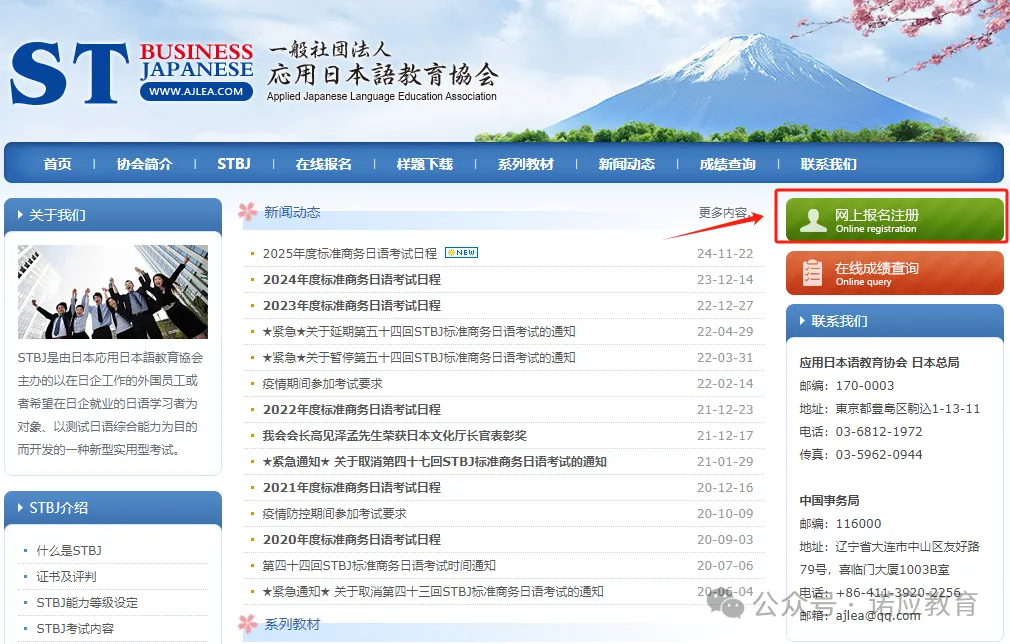Open notice about postponing 第五十四回STBJ exam
This screenshot has height=644, width=1010.
[419, 332]
